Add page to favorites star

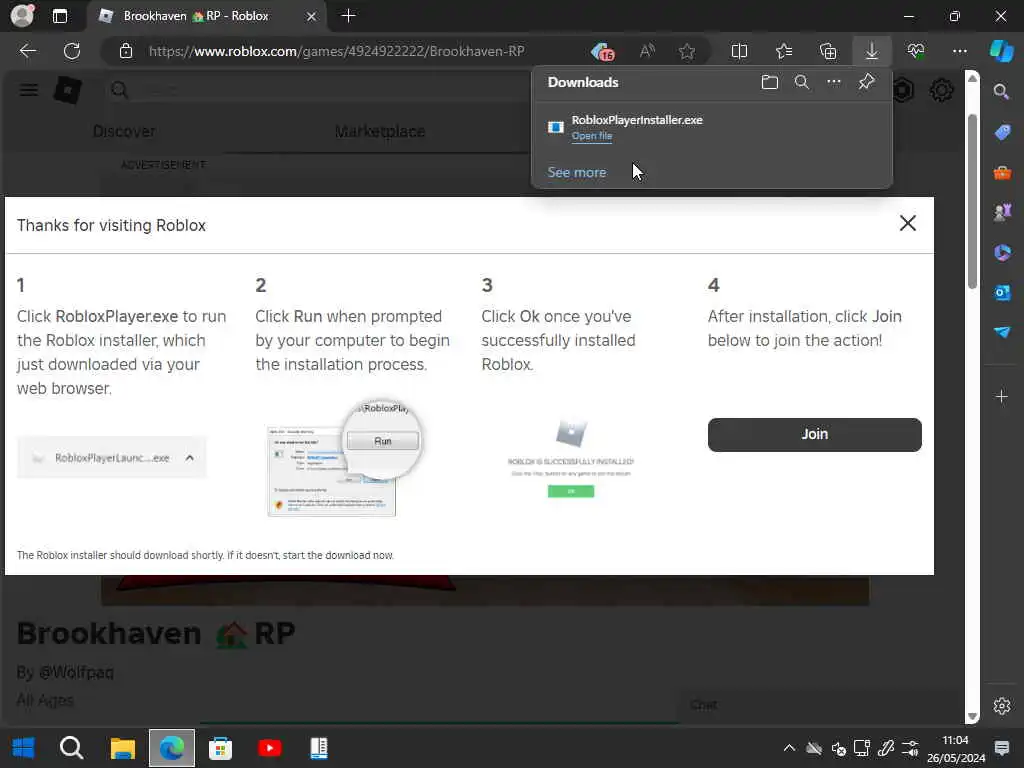pos(686,51)
